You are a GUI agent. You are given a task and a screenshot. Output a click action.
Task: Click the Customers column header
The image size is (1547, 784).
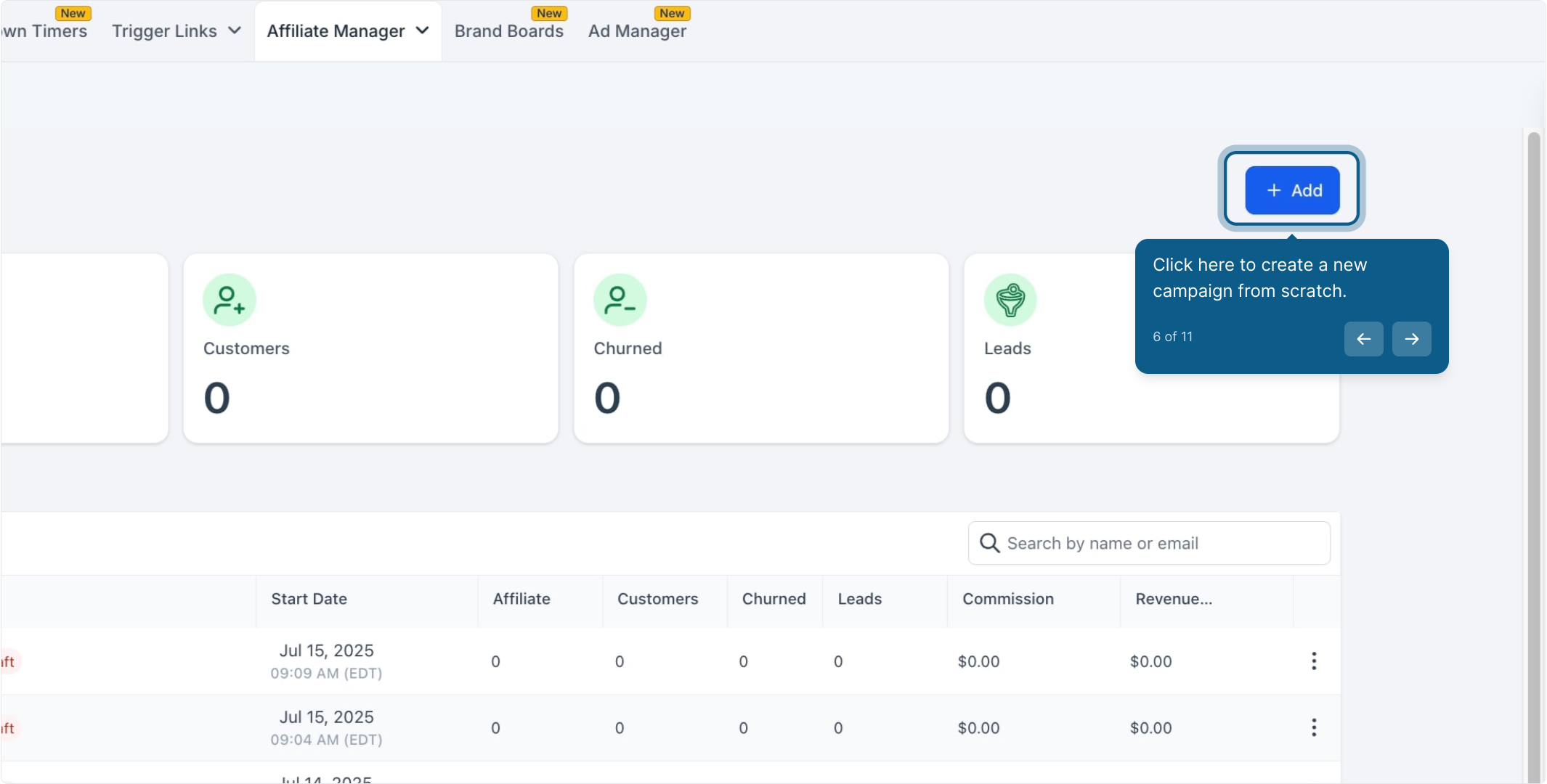(657, 599)
